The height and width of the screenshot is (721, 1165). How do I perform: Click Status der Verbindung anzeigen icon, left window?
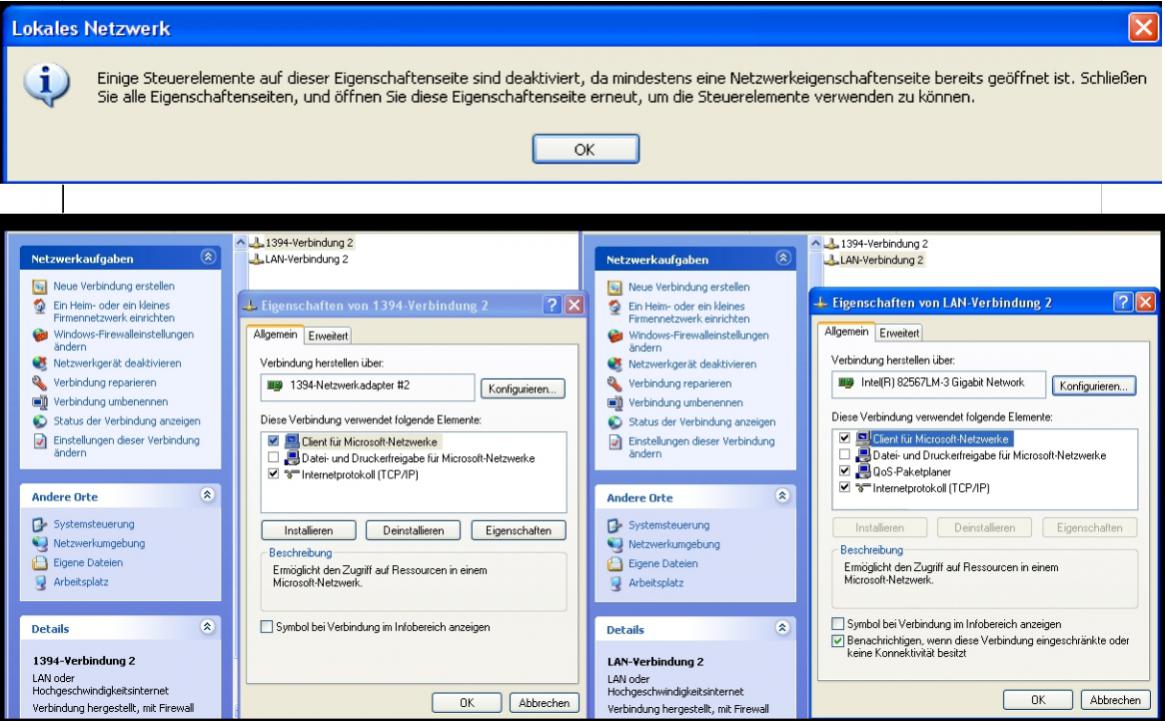point(39,421)
